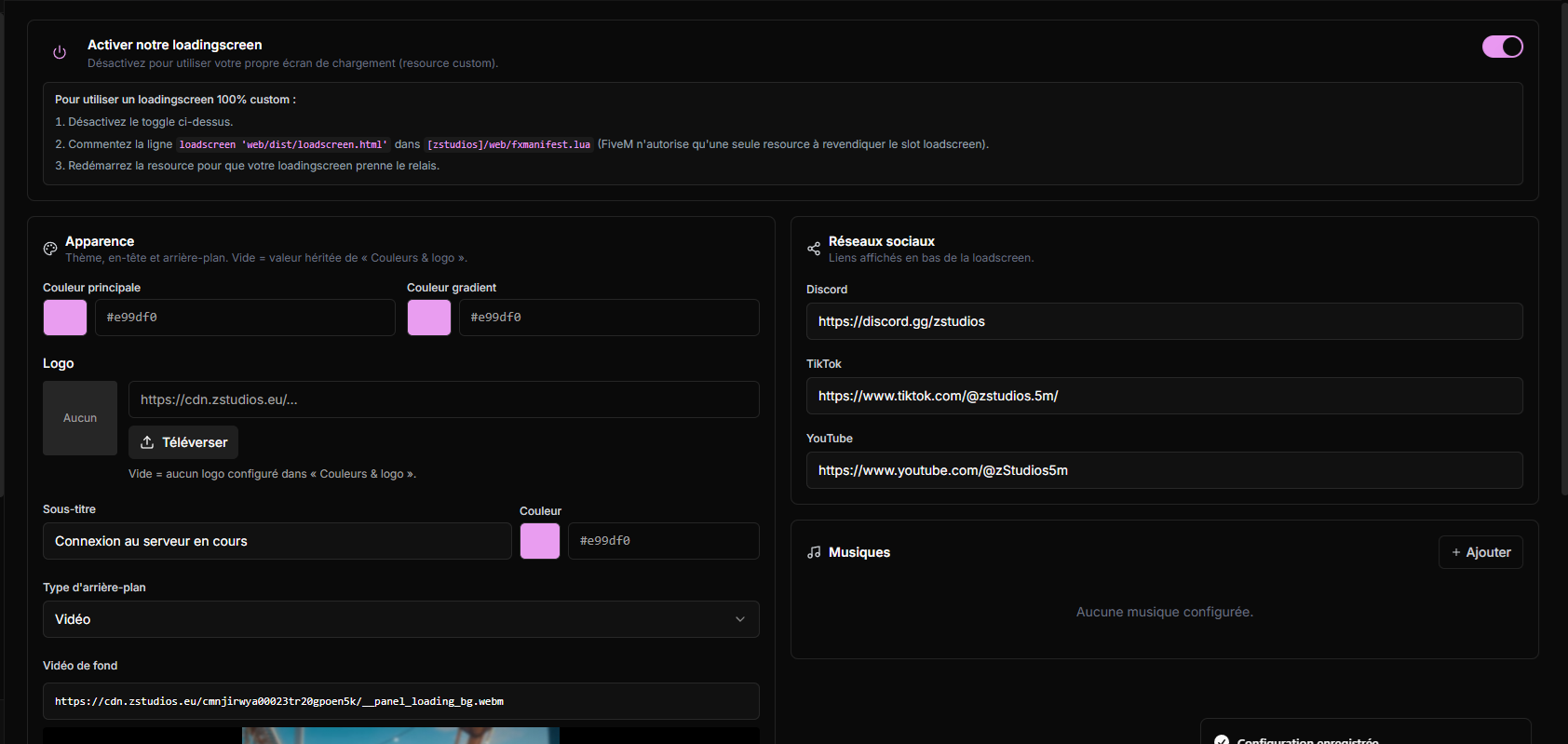This screenshot has height=744, width=1568.
Task: Click the Vidéo de fond URL field
Action: tap(401, 701)
